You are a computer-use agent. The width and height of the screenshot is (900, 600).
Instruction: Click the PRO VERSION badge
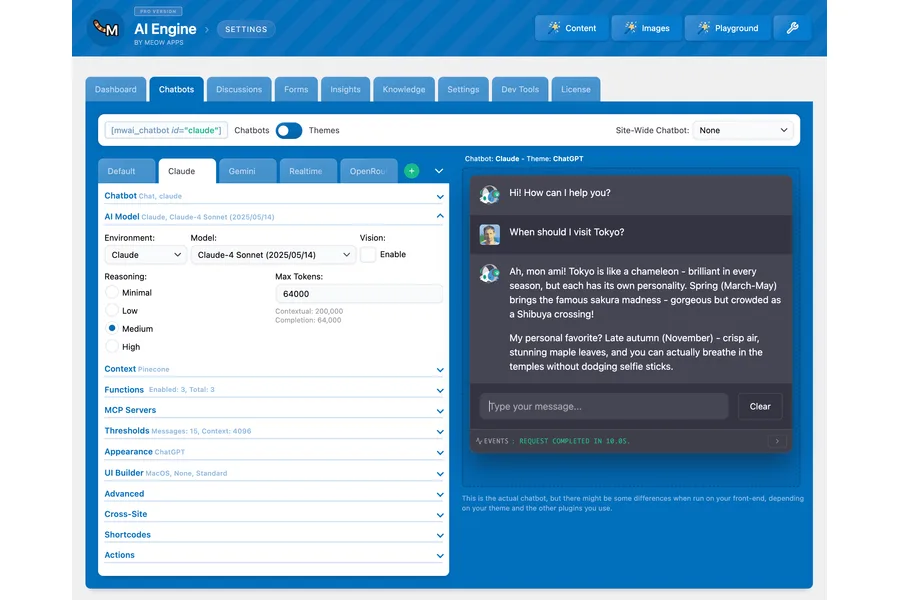158,11
